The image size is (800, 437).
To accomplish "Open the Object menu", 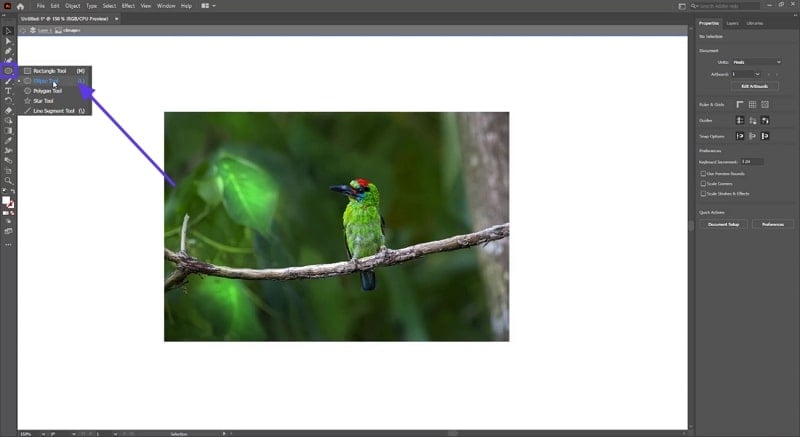I will coord(72,6).
